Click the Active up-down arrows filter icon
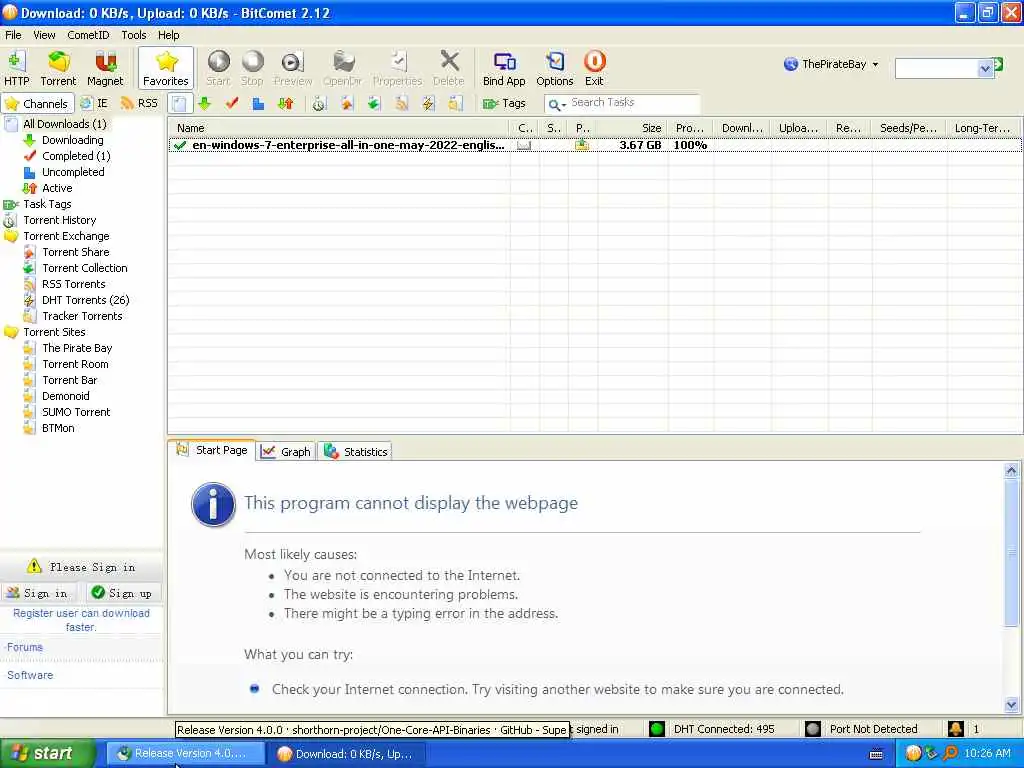This screenshot has height=768, width=1024. click(x=285, y=103)
